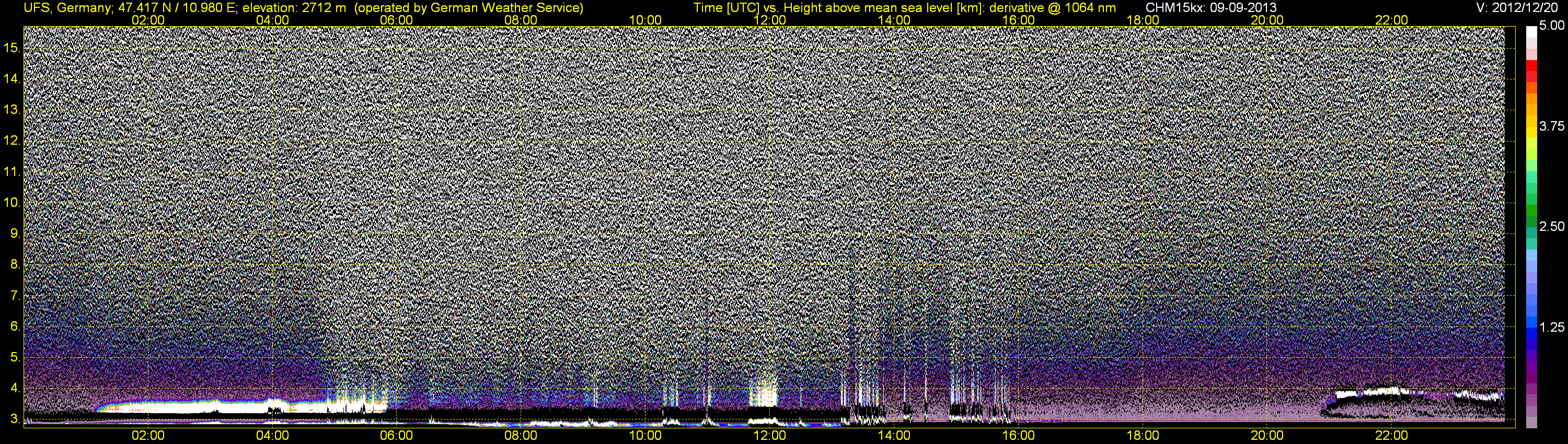The height and width of the screenshot is (444, 1568).
Task: Click the height axis label '4.'
Action: pos(16,388)
